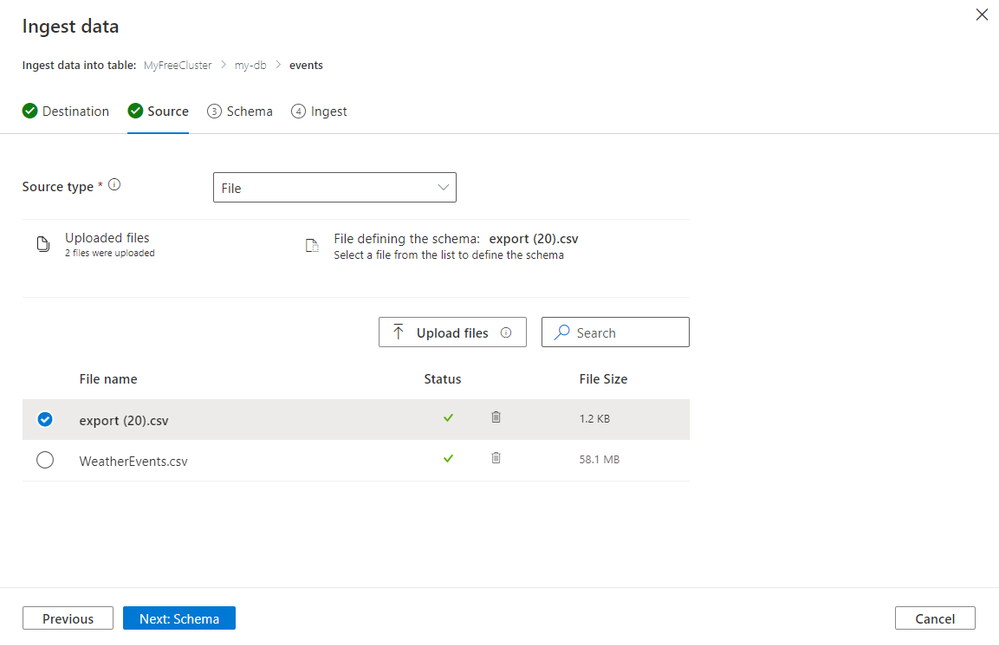Image resolution: width=999 pixels, height=645 pixels.
Task: Go to the Ingest step tab
Action: [x=319, y=112]
